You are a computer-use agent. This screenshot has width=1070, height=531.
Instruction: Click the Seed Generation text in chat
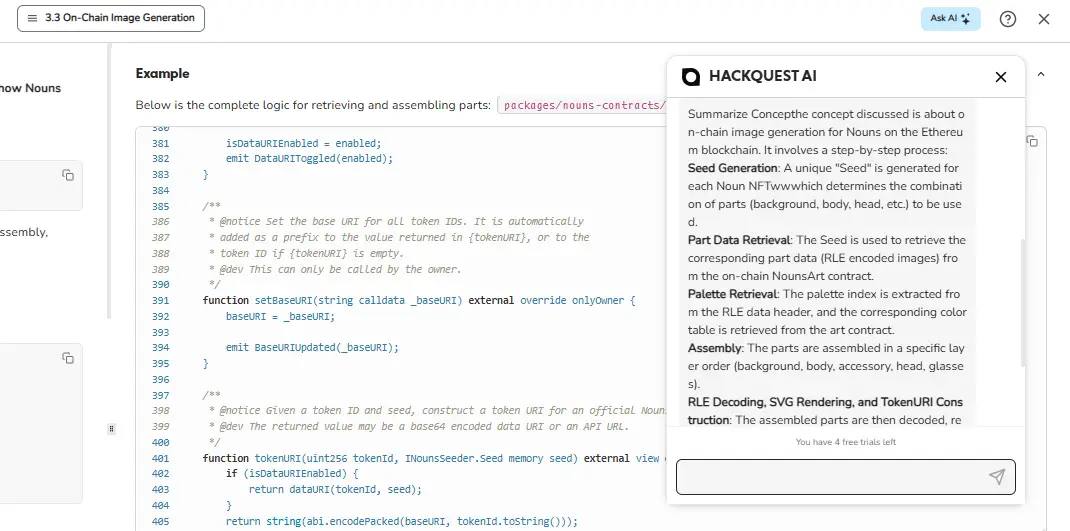[733, 168]
